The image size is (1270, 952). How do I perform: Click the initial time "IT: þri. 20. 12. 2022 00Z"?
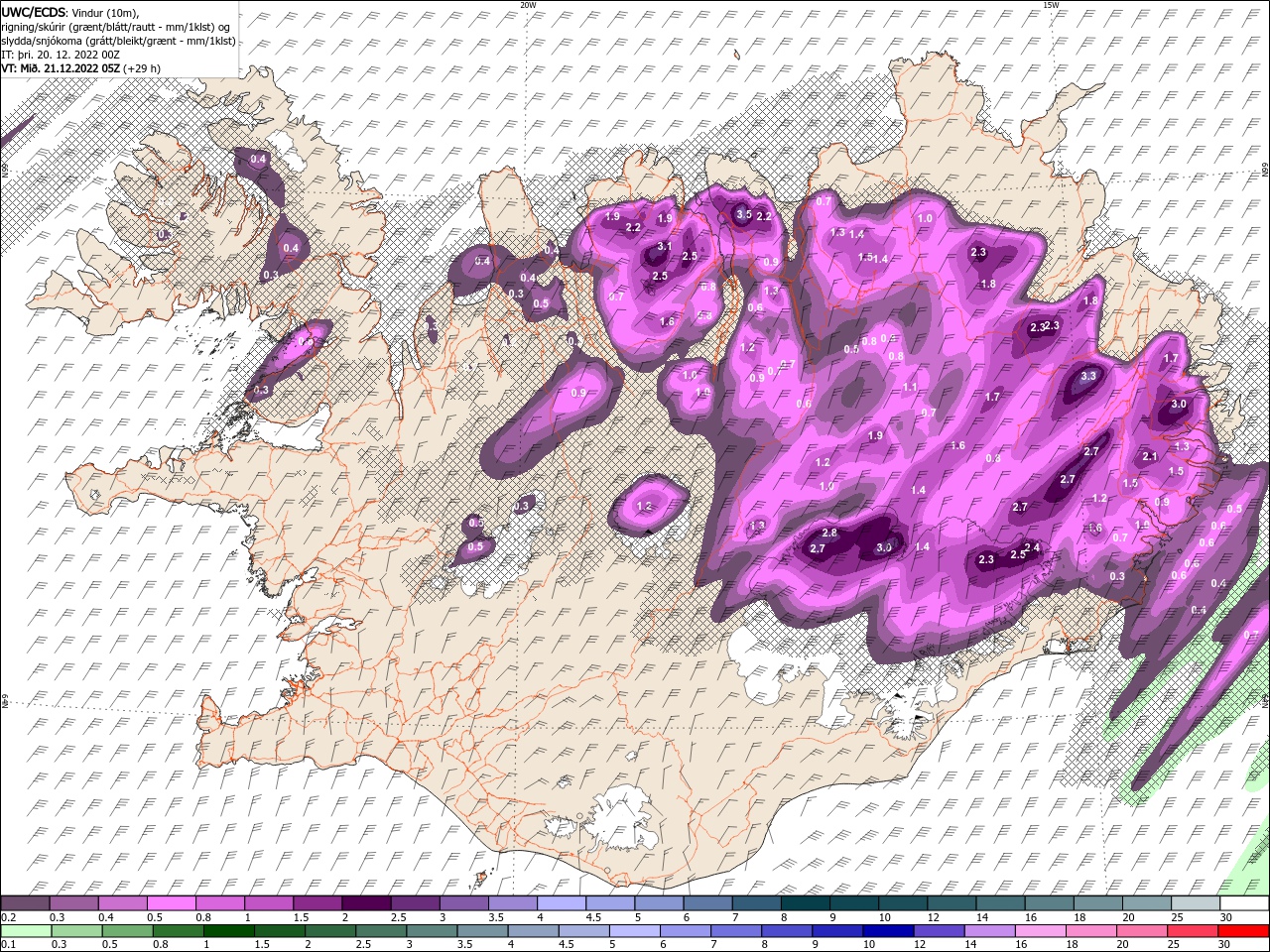[x=60, y=55]
